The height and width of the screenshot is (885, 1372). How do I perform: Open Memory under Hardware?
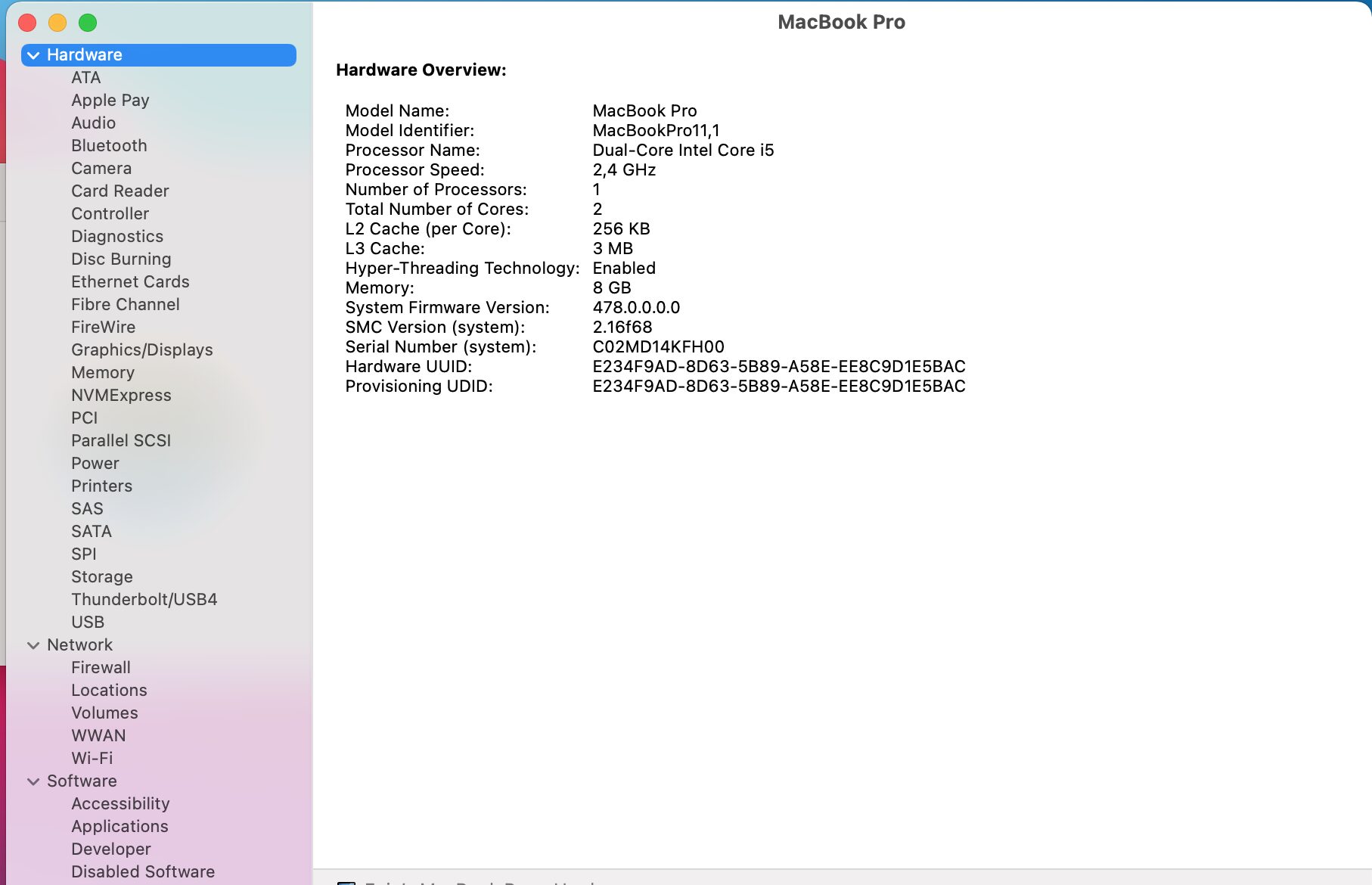[103, 373]
